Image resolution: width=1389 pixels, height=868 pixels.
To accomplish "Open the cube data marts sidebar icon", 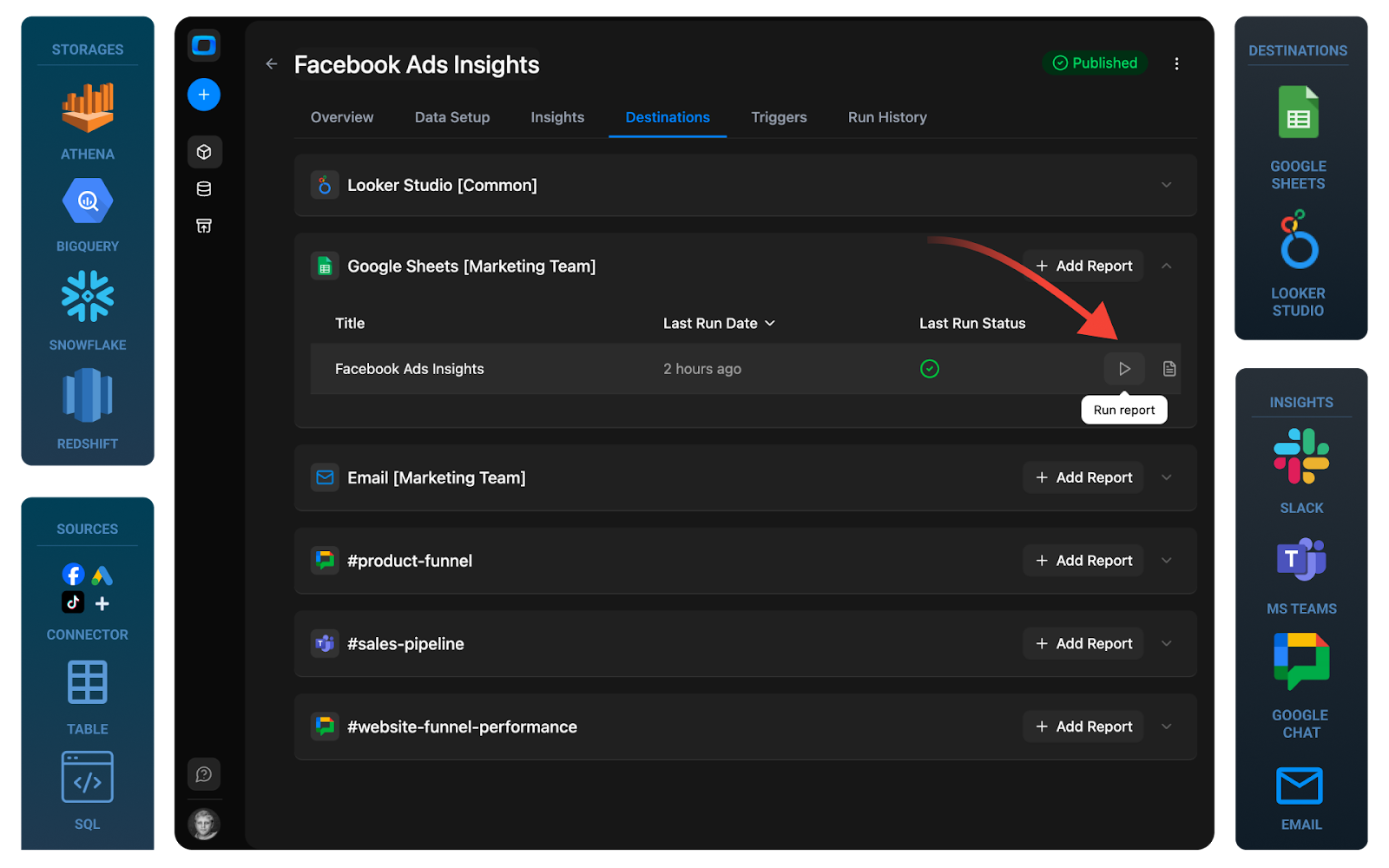I will (x=204, y=153).
